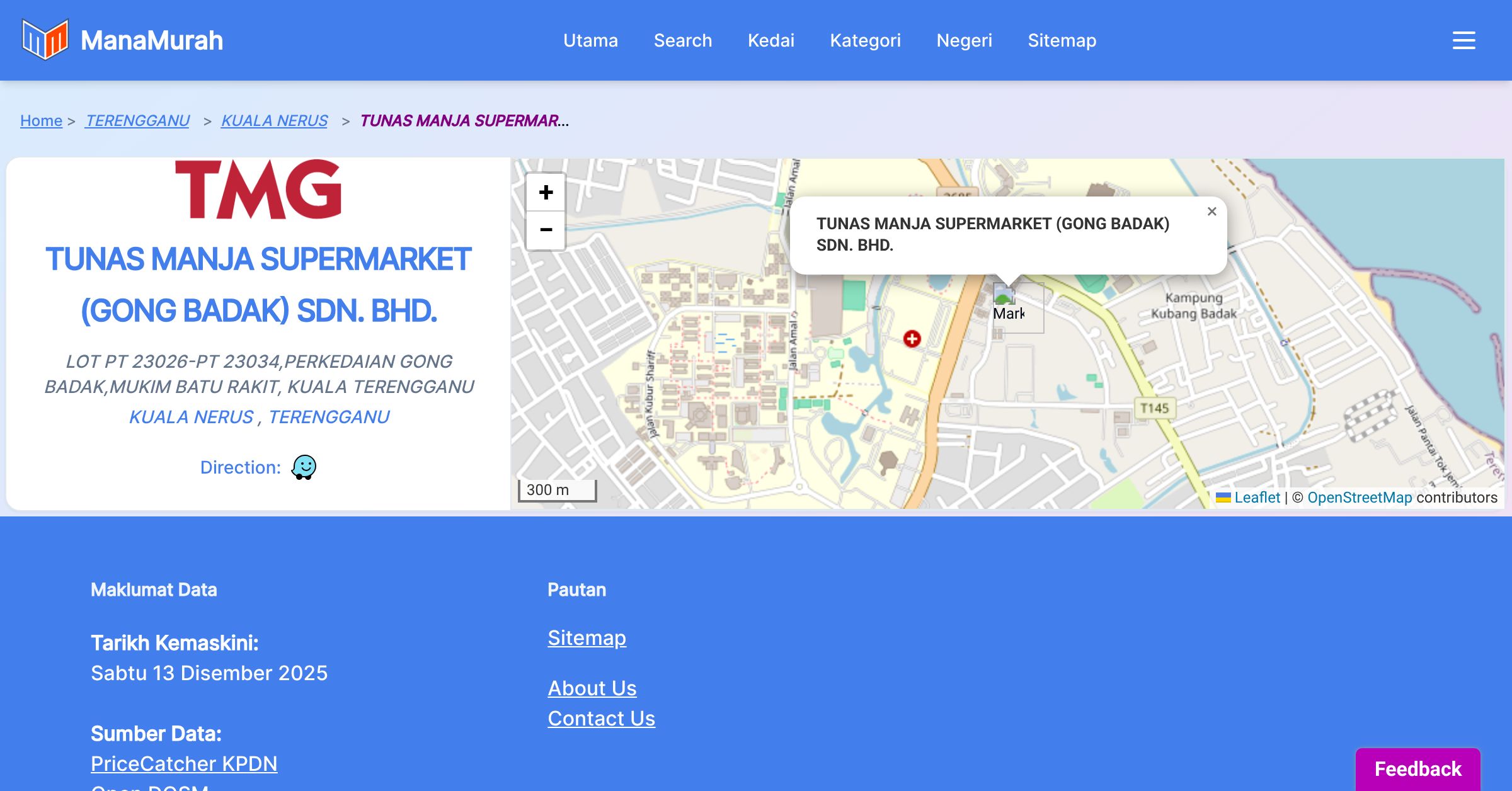Click the TMG store logo
This screenshot has height=791, width=1512.
(x=258, y=189)
